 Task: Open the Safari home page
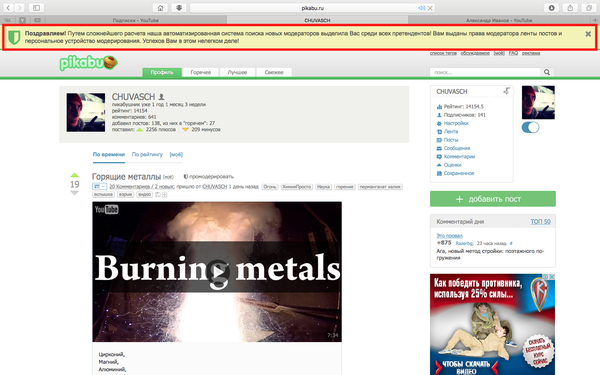click(x=160, y=8)
